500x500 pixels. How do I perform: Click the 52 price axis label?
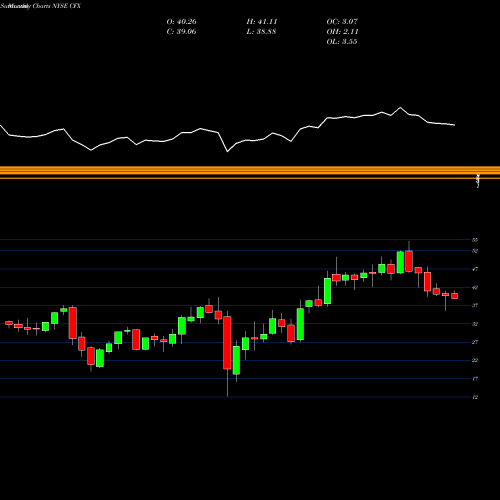point(475,251)
